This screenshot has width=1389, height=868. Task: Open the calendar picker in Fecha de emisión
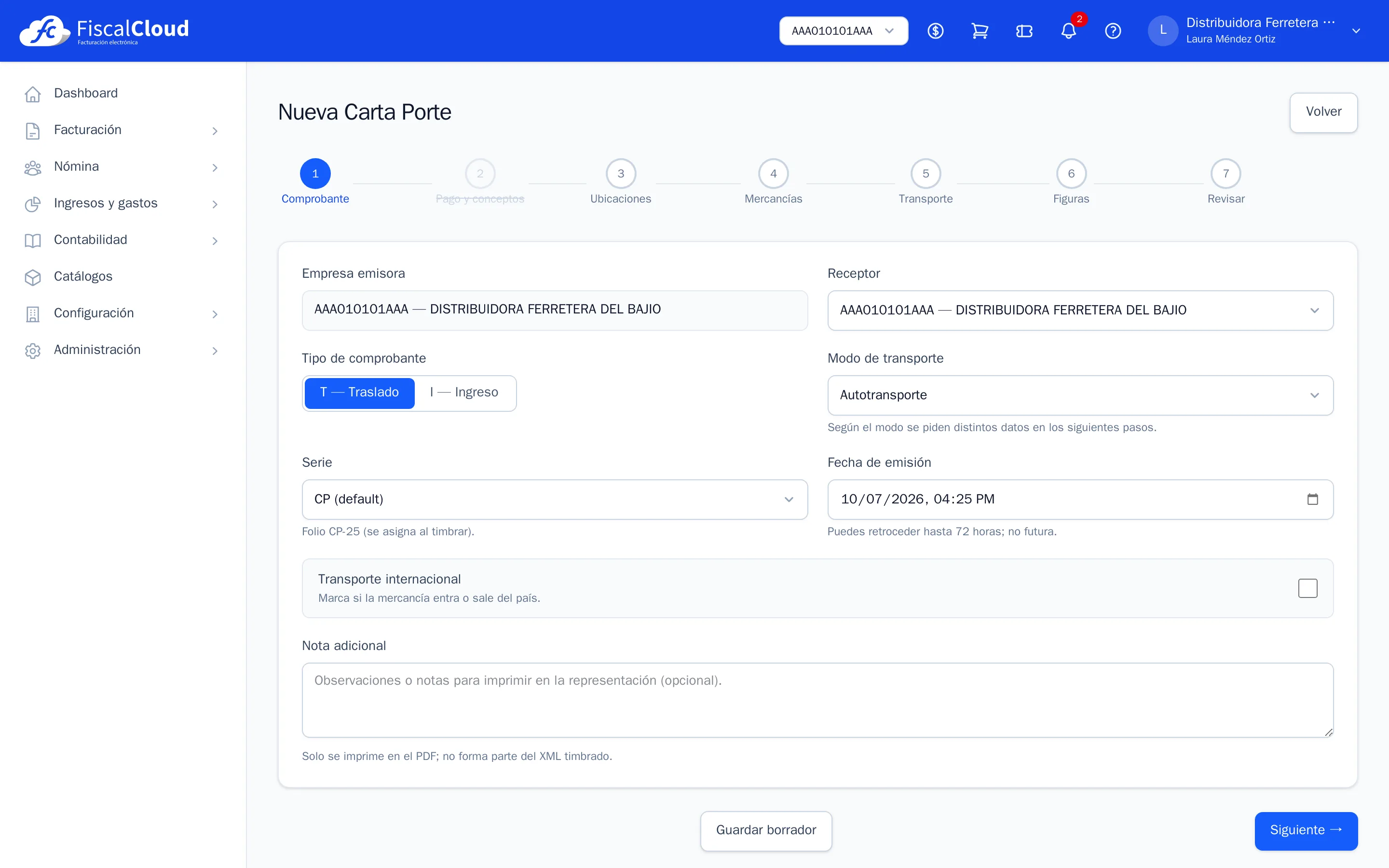[1313, 499]
